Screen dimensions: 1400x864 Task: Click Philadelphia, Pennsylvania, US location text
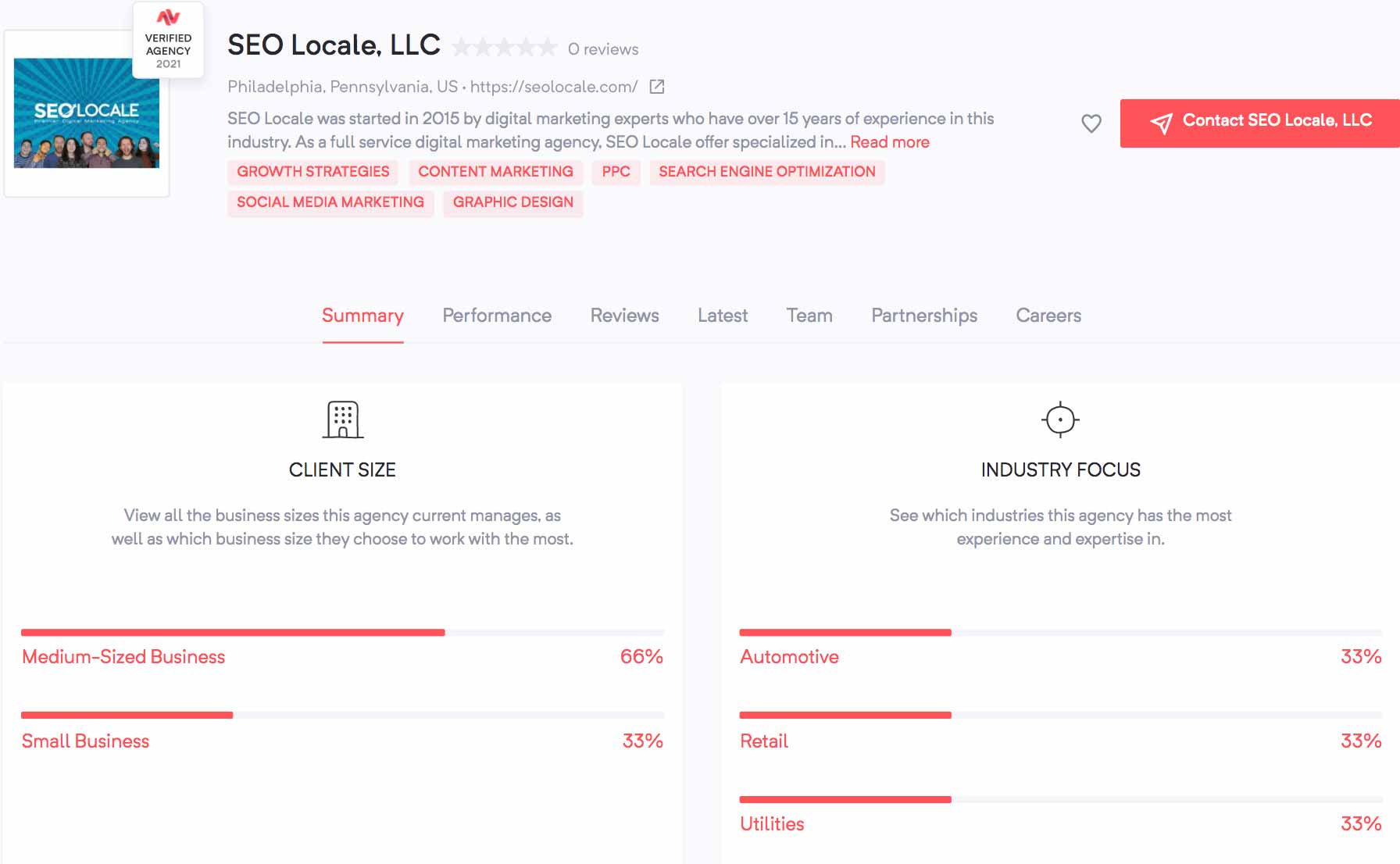click(342, 87)
